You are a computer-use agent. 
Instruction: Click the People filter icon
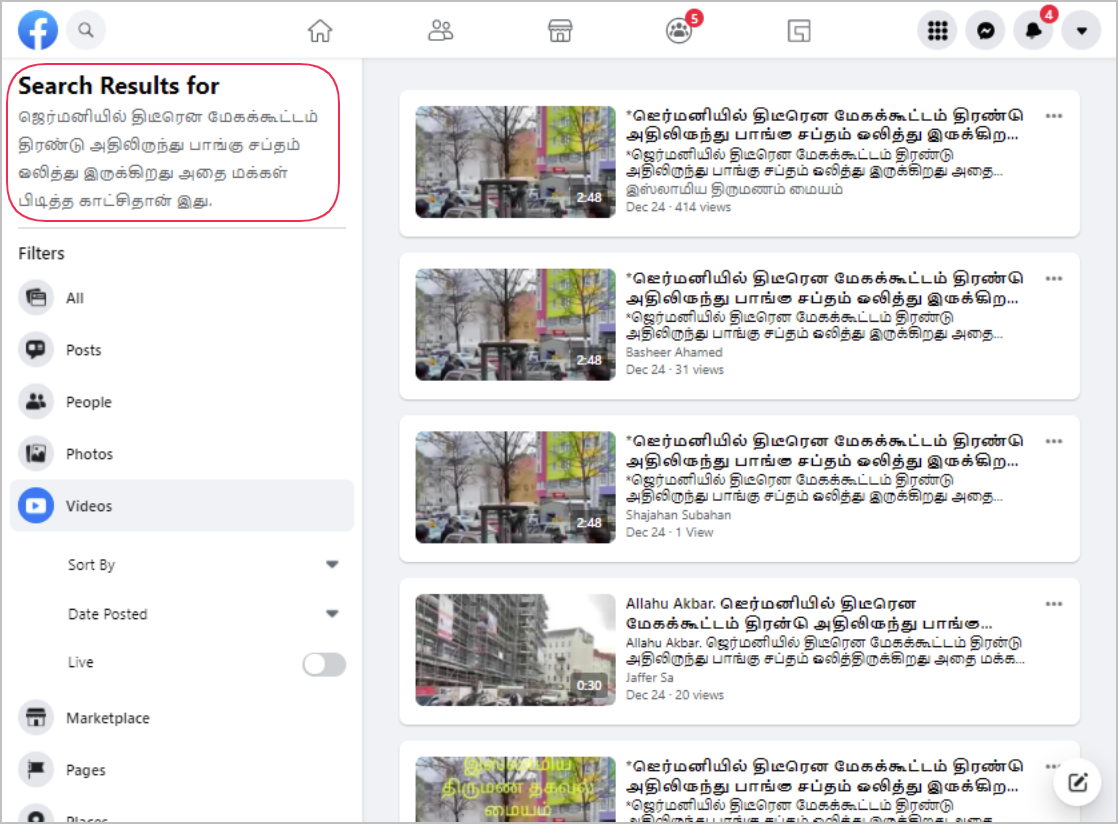tap(36, 402)
